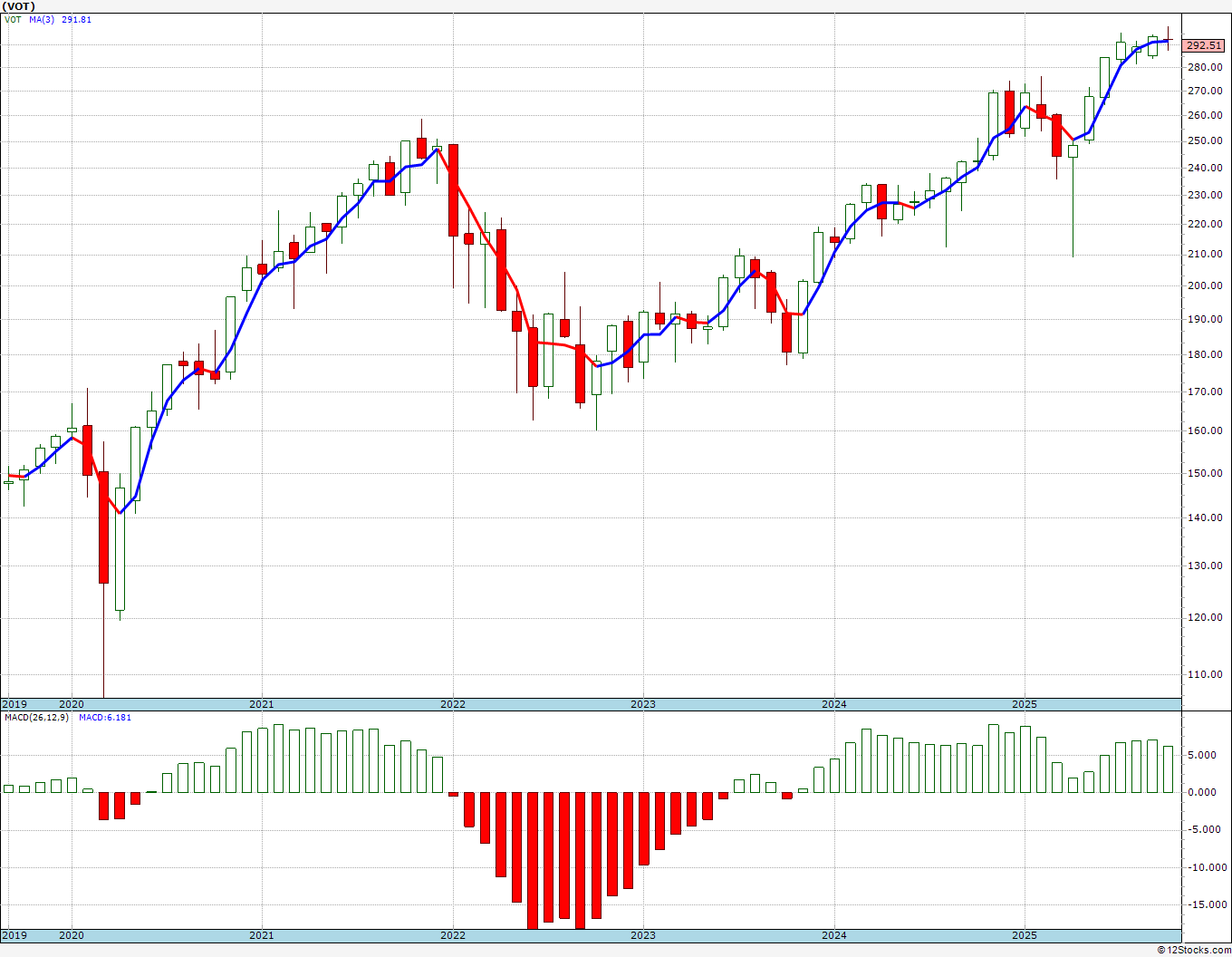Click the "280.00" price axis label
Image resolution: width=1232 pixels, height=957 pixels.
(x=1204, y=68)
